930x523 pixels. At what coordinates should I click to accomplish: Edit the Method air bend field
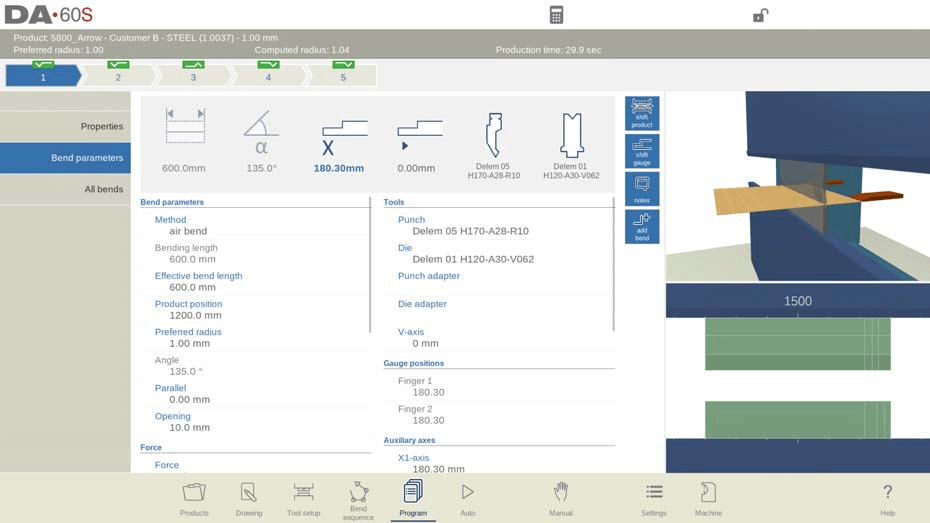(256, 225)
